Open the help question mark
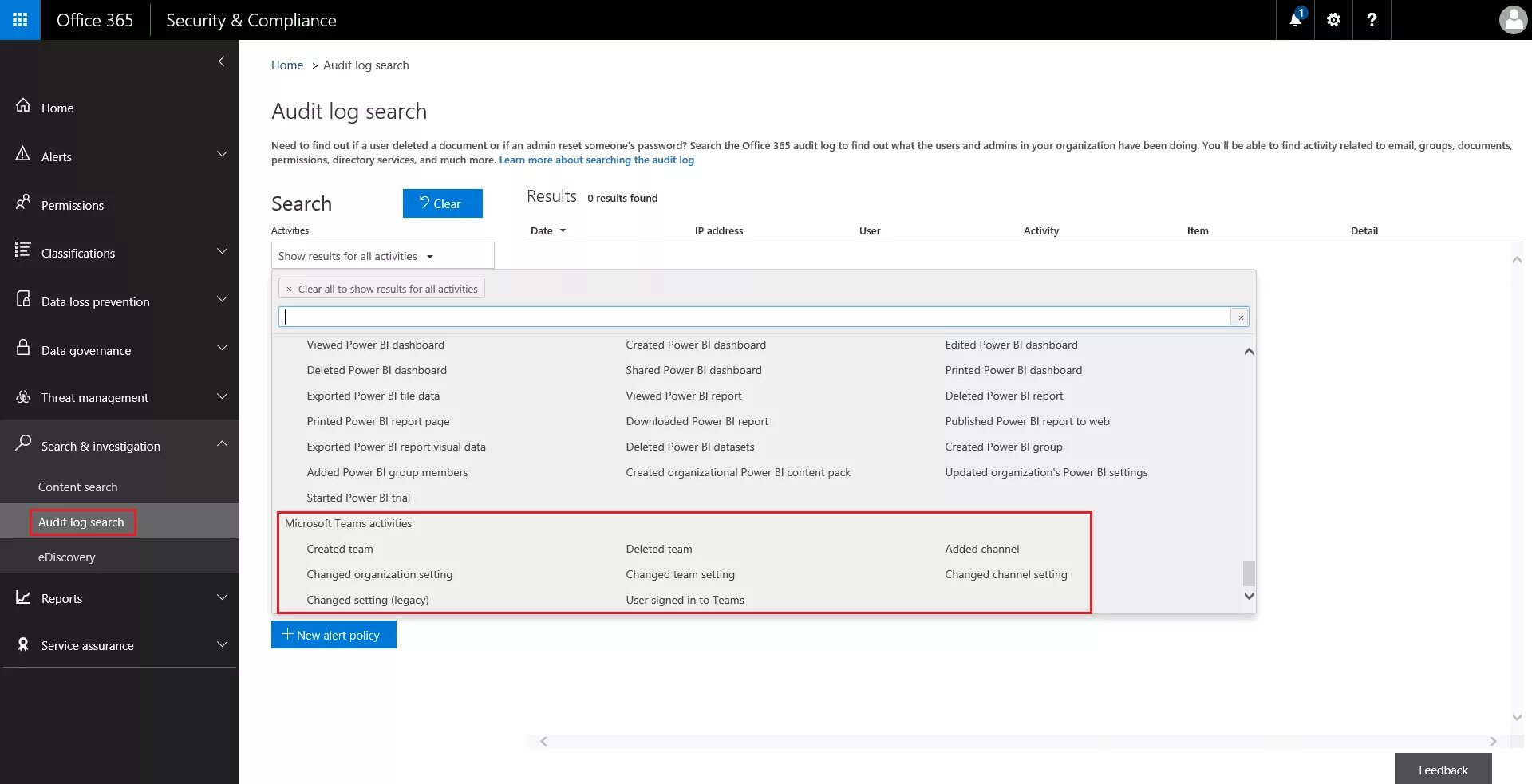Screen dimensions: 1532x784 (x=1372, y=20)
